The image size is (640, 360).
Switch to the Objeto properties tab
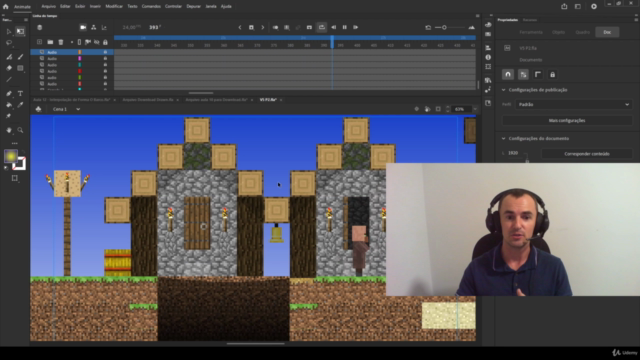[558, 32]
